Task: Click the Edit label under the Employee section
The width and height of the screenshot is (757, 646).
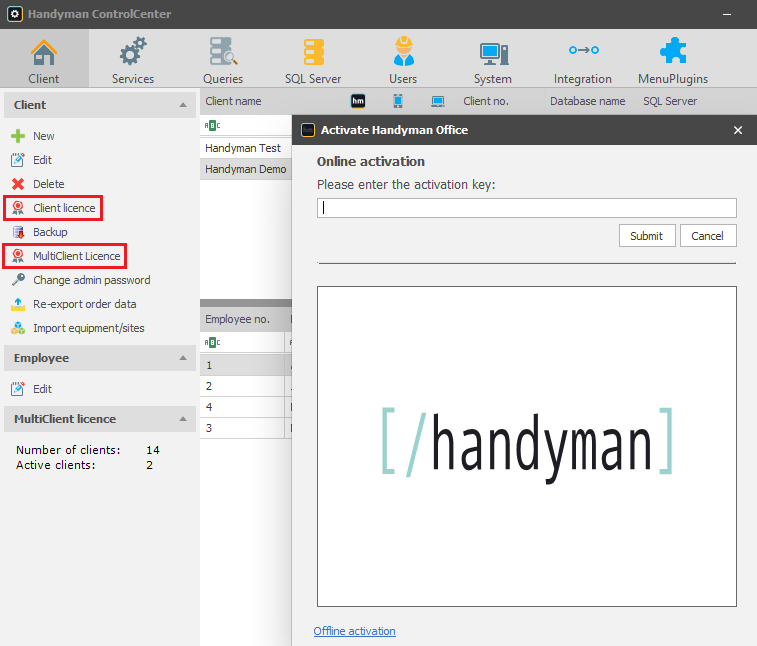Action: (x=42, y=389)
